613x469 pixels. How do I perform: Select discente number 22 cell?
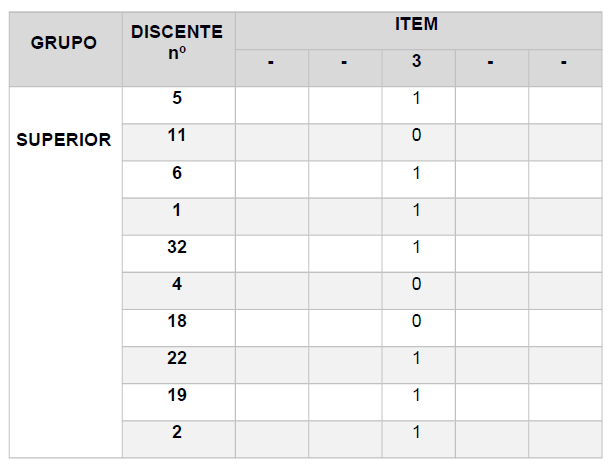click(179, 365)
